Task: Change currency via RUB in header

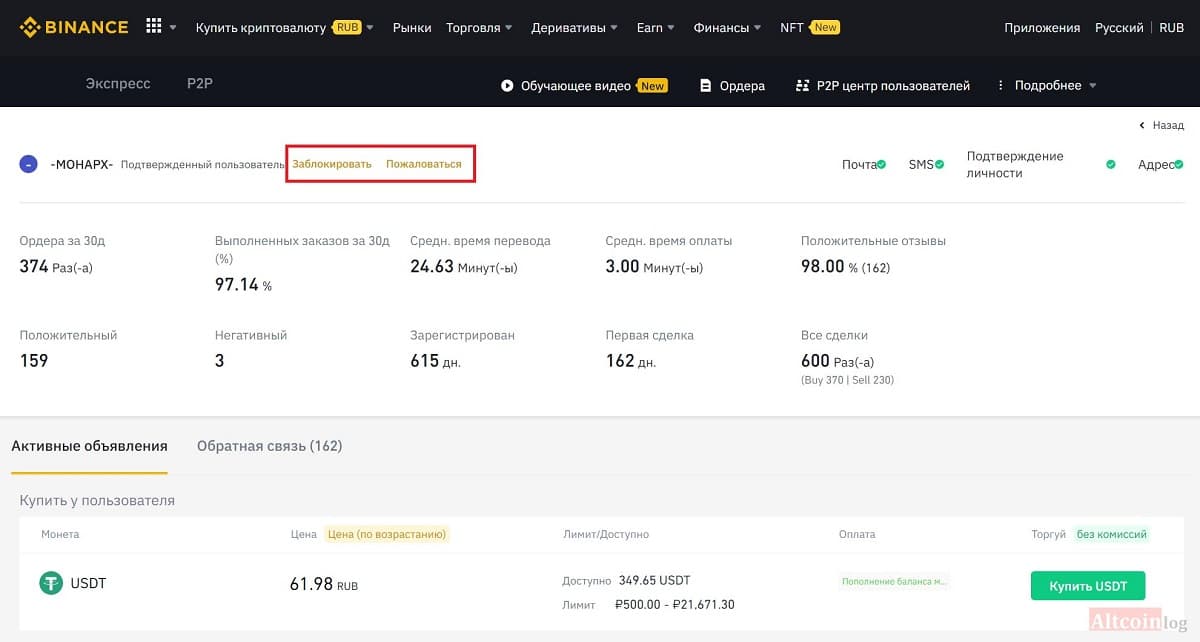Action: click(x=1172, y=28)
